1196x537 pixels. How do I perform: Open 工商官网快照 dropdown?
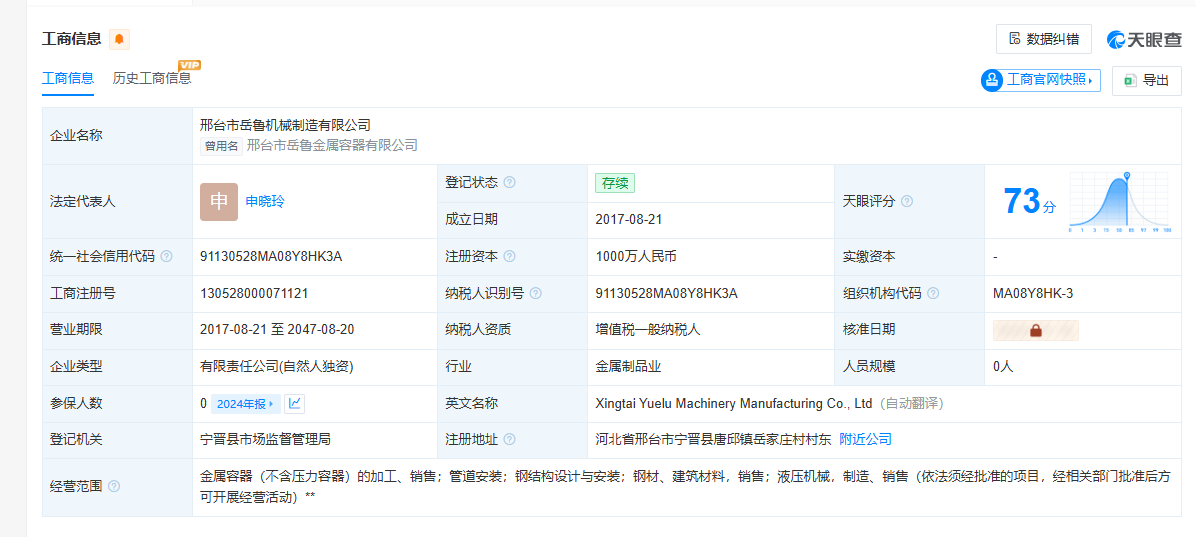click(1040, 80)
